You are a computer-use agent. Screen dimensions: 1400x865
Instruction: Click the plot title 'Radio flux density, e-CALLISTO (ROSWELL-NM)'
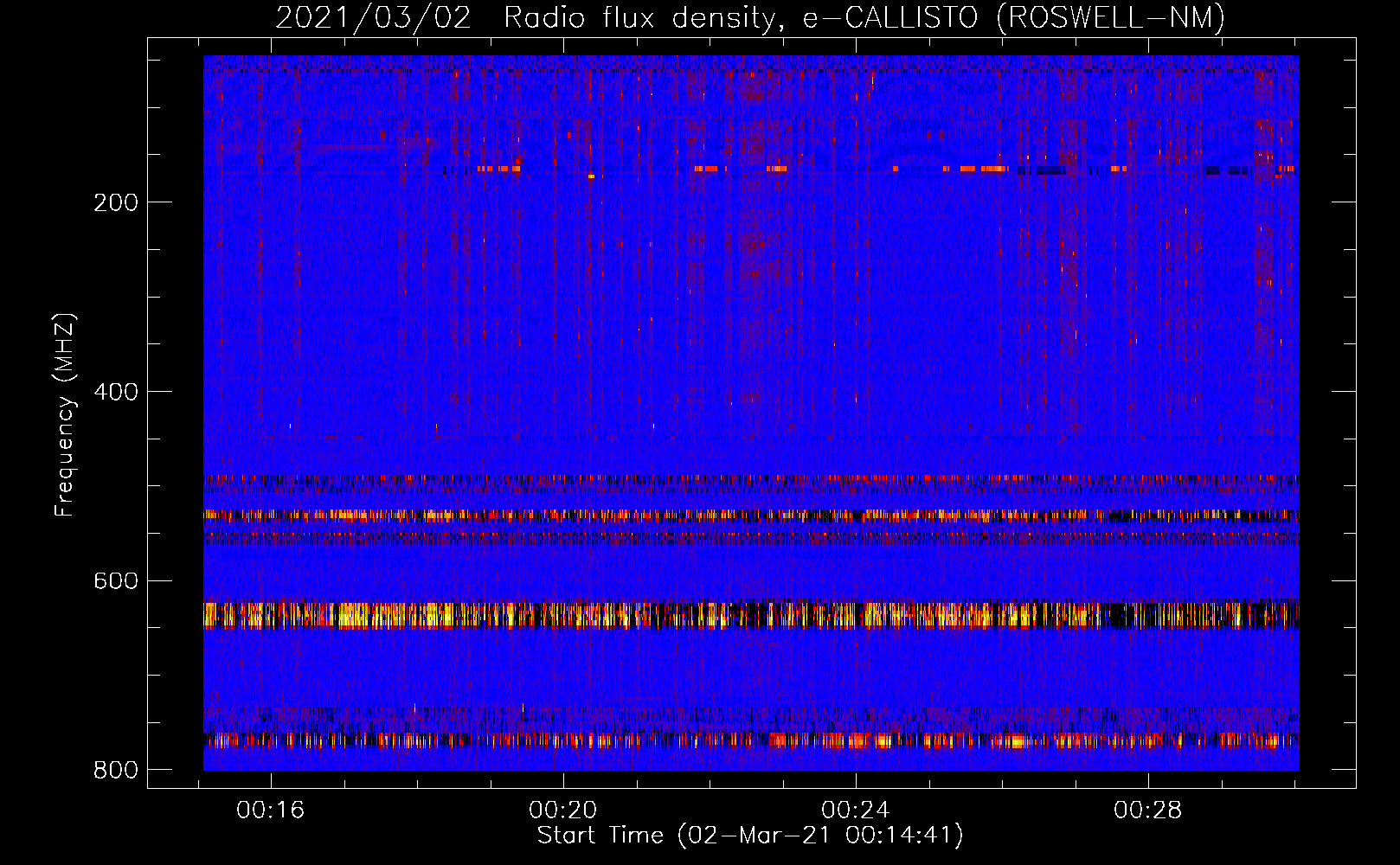pos(864,17)
